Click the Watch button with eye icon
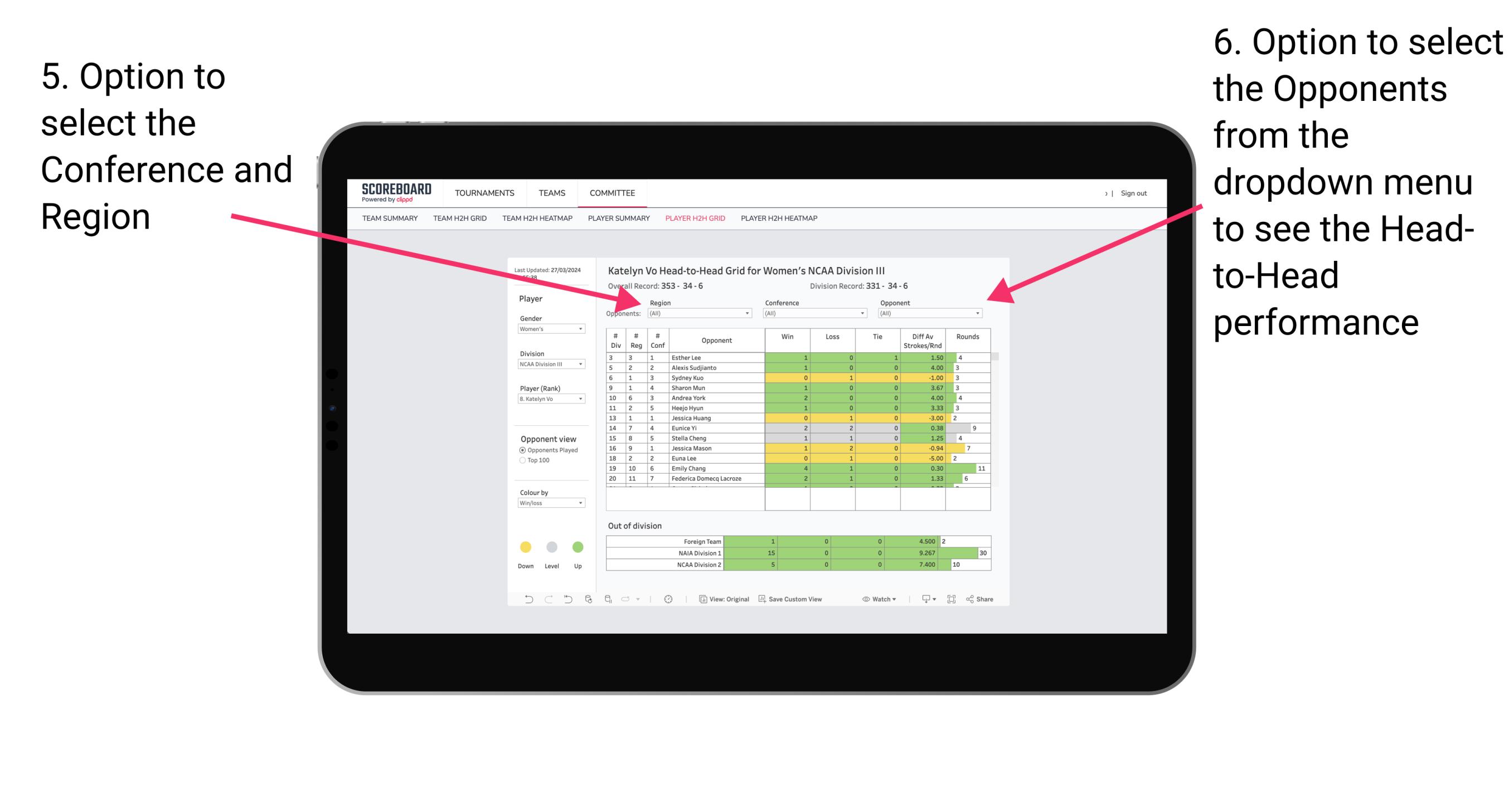 (876, 600)
